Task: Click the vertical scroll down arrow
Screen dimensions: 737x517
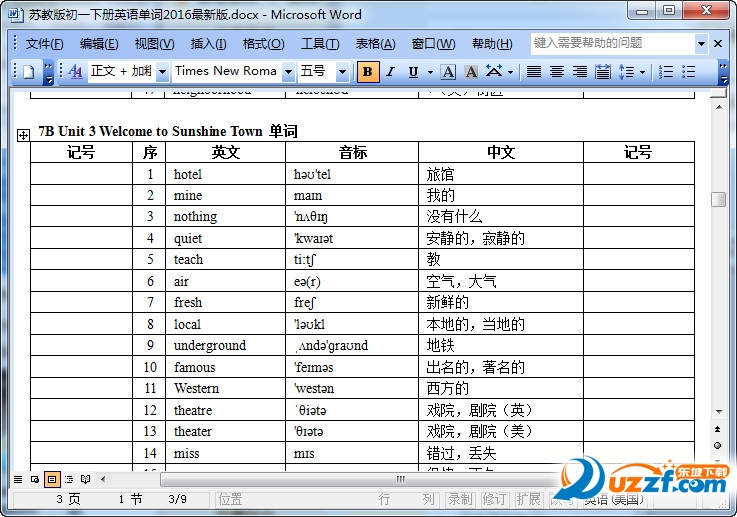Action: click(719, 412)
